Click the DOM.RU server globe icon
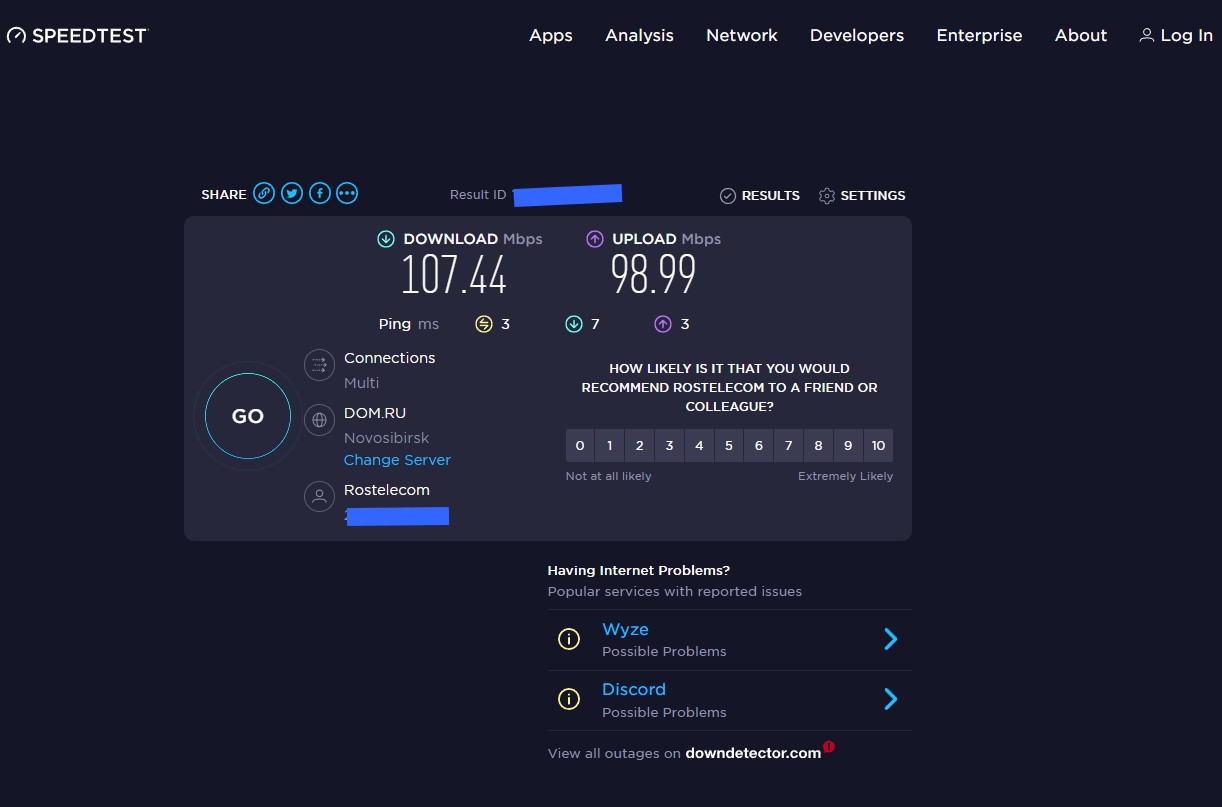 pyautogui.click(x=320, y=421)
